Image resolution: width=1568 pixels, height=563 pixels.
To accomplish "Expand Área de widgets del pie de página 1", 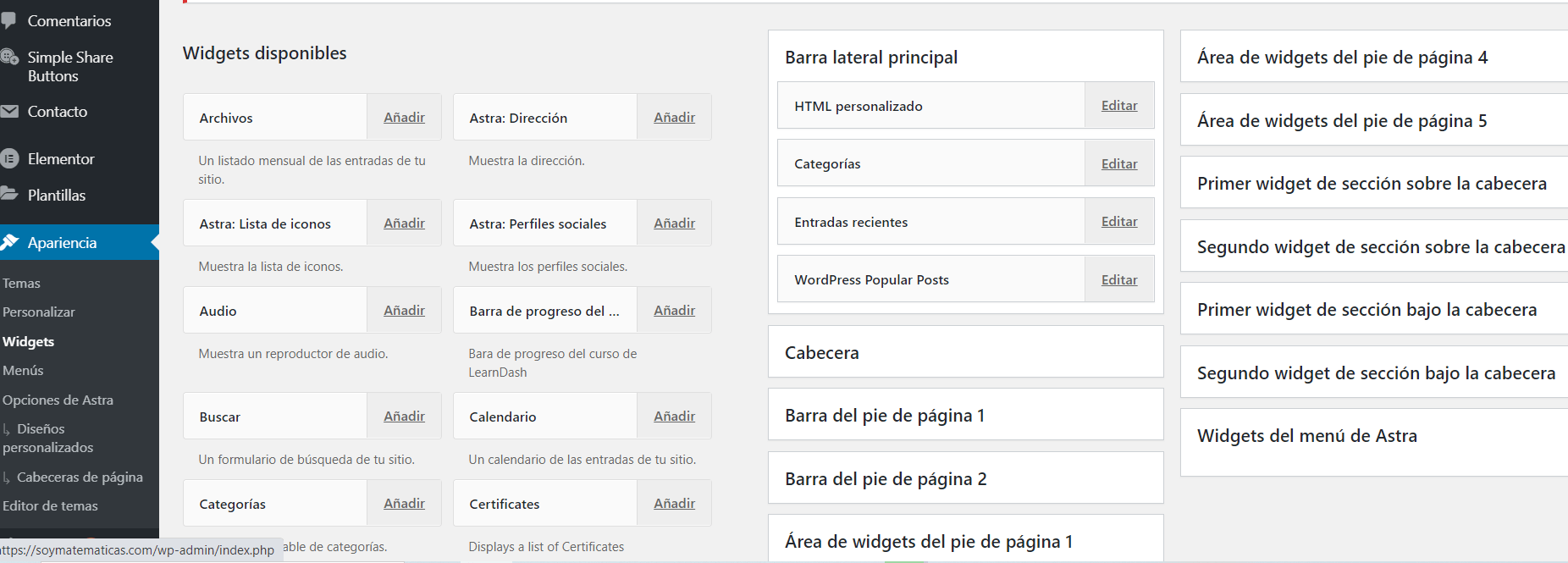I will [965, 539].
